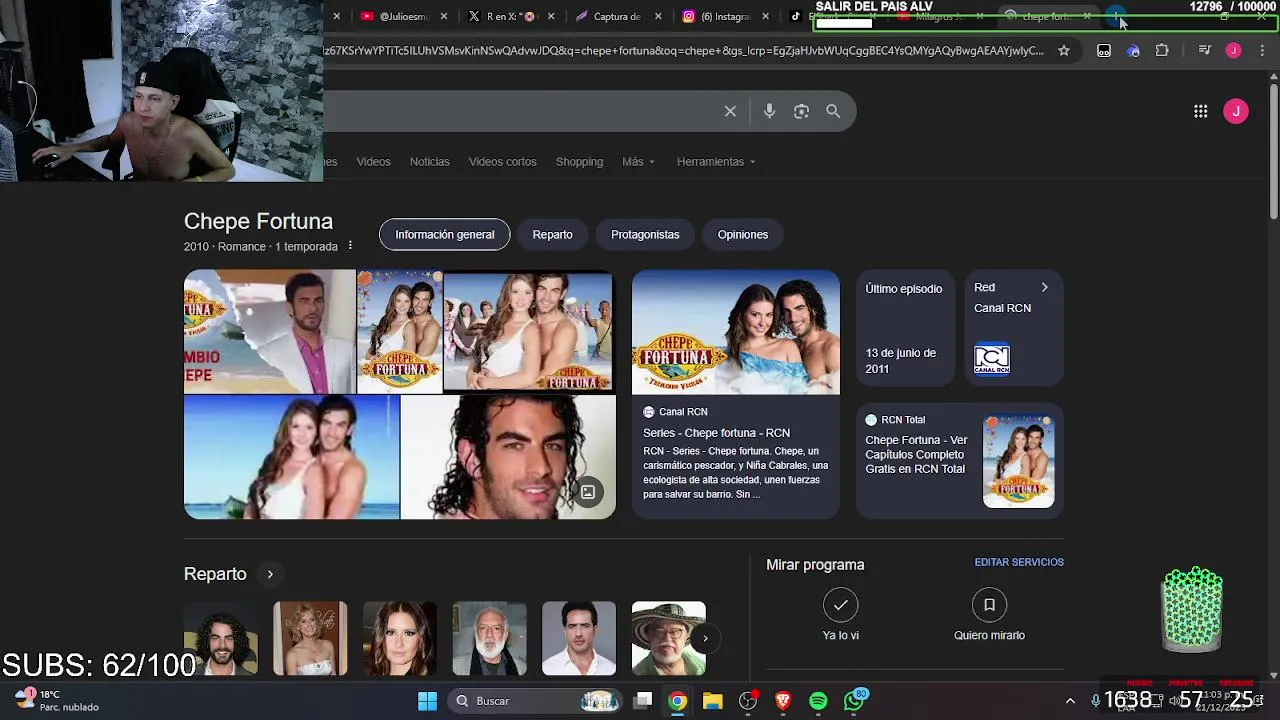Open OBS Studio icon in the taskbar
This screenshot has height=720, width=1280.
748,701
